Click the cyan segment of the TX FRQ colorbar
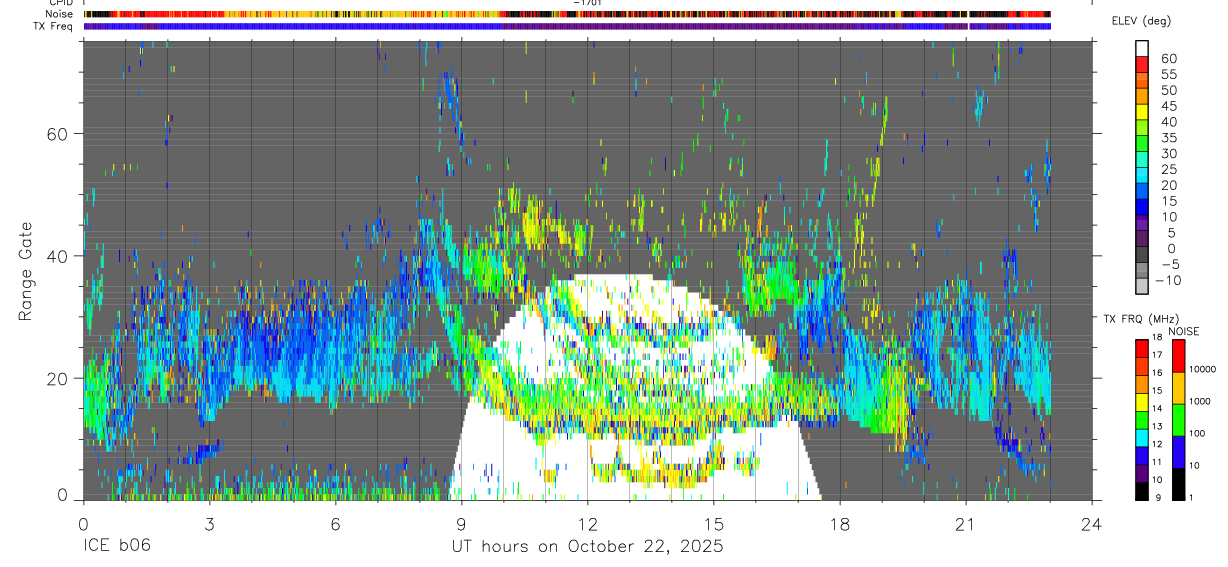The height and width of the screenshot is (567, 1228). [x=1141, y=438]
